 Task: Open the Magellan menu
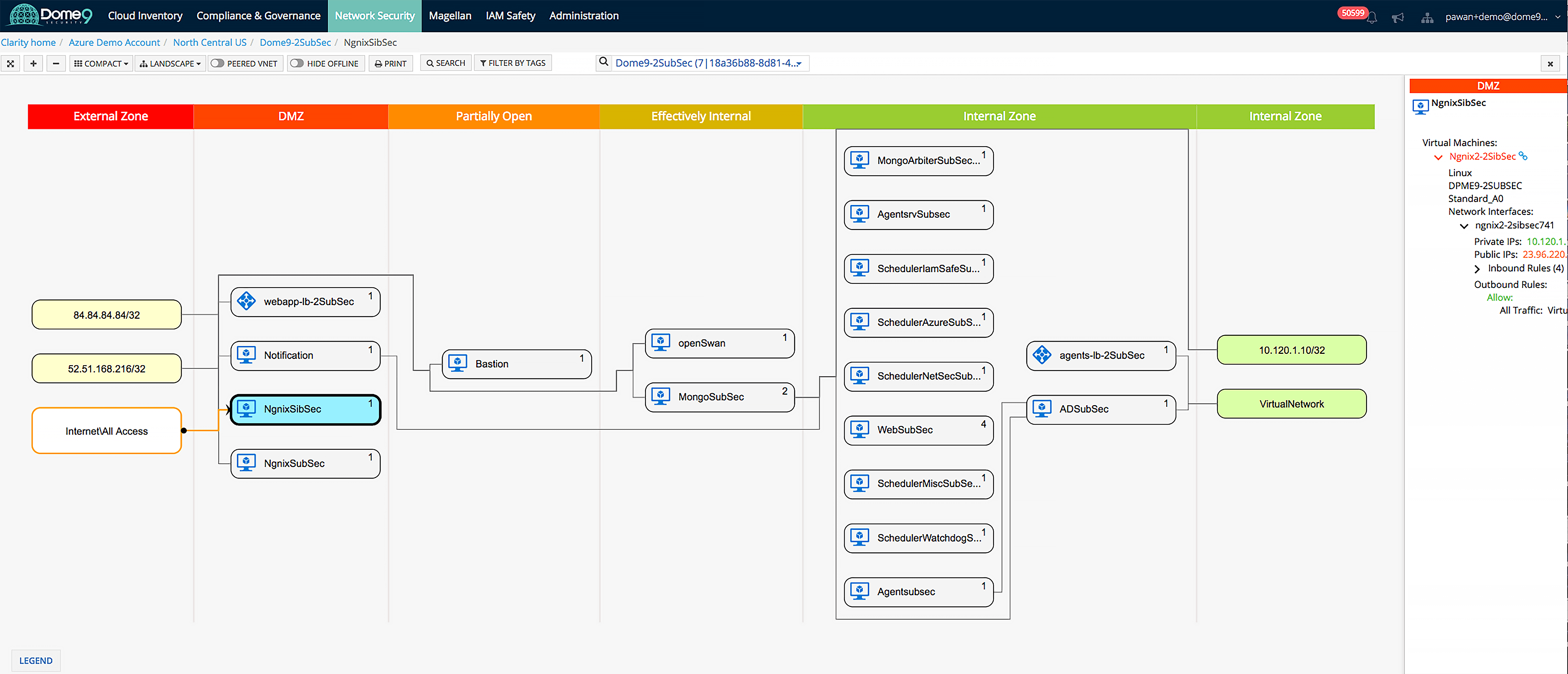[x=450, y=16]
